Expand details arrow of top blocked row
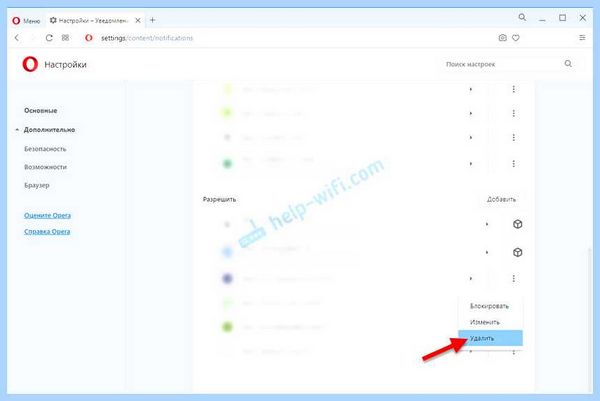The height and width of the screenshot is (401, 600). pos(471,89)
